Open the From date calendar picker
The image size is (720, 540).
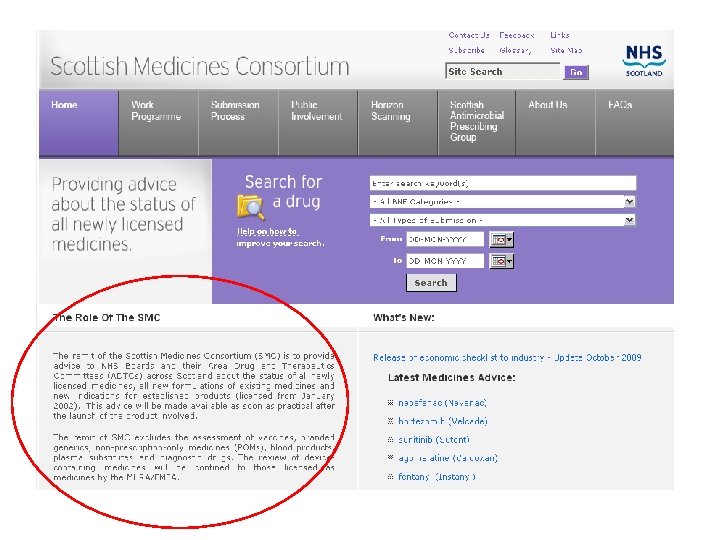[x=501, y=240]
